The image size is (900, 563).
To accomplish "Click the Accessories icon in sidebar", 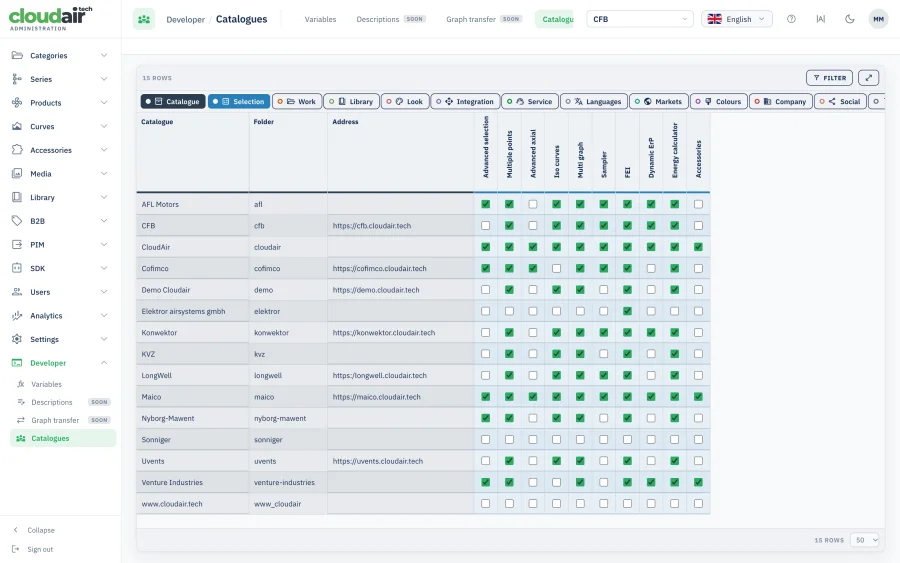I will 17,150.
